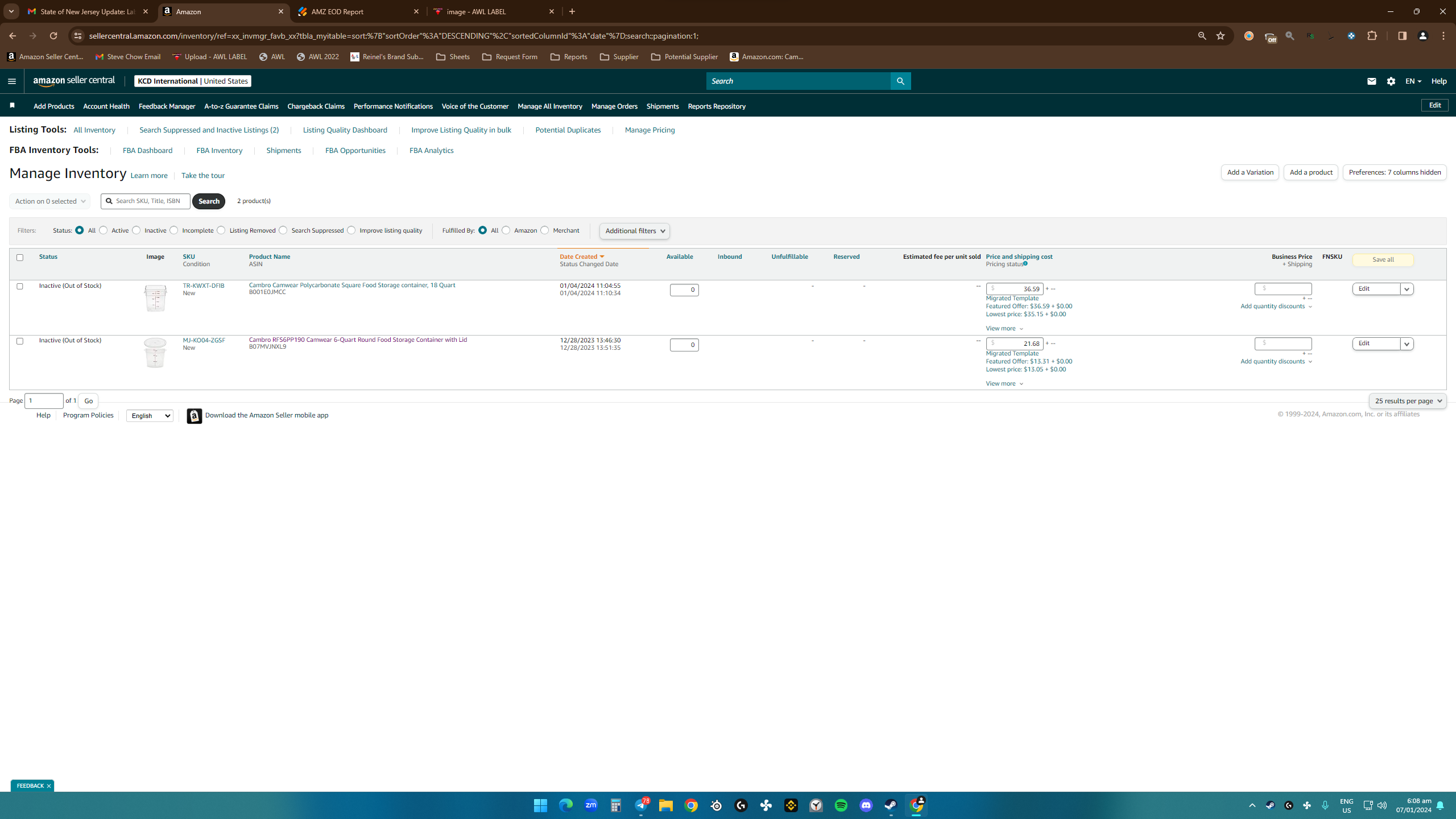Tick the select-all checkbox in table header
The height and width of the screenshot is (819, 1456).
point(20,258)
